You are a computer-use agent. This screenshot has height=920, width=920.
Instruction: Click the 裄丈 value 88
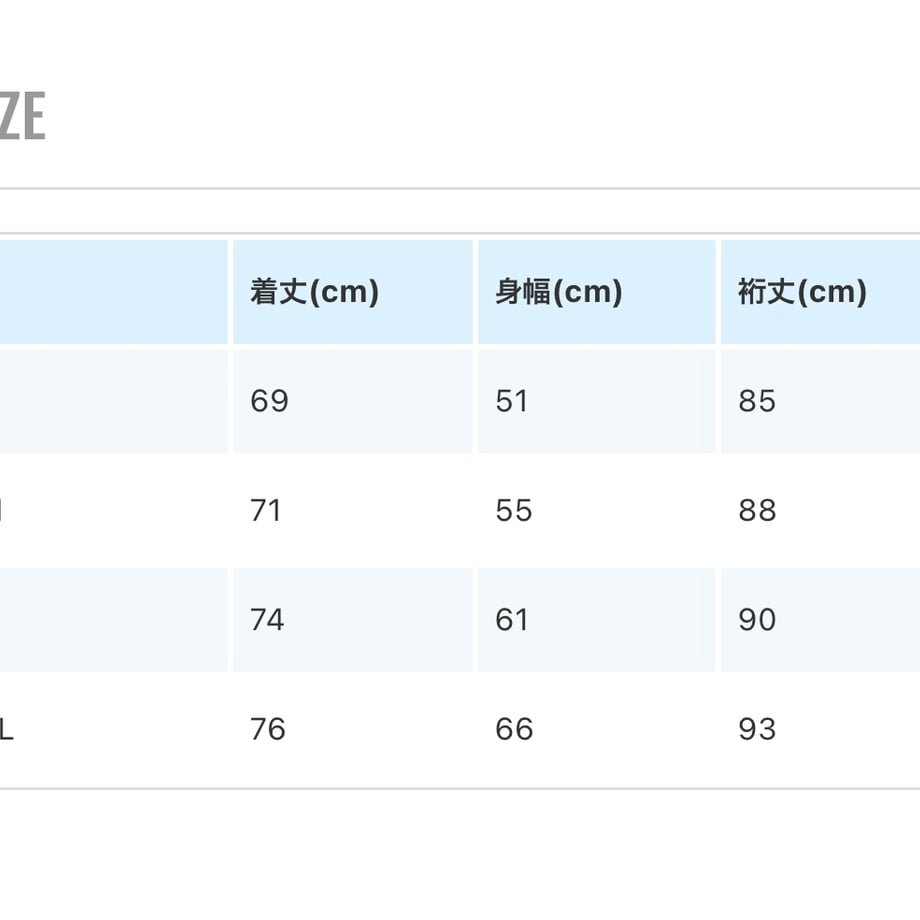(757, 510)
